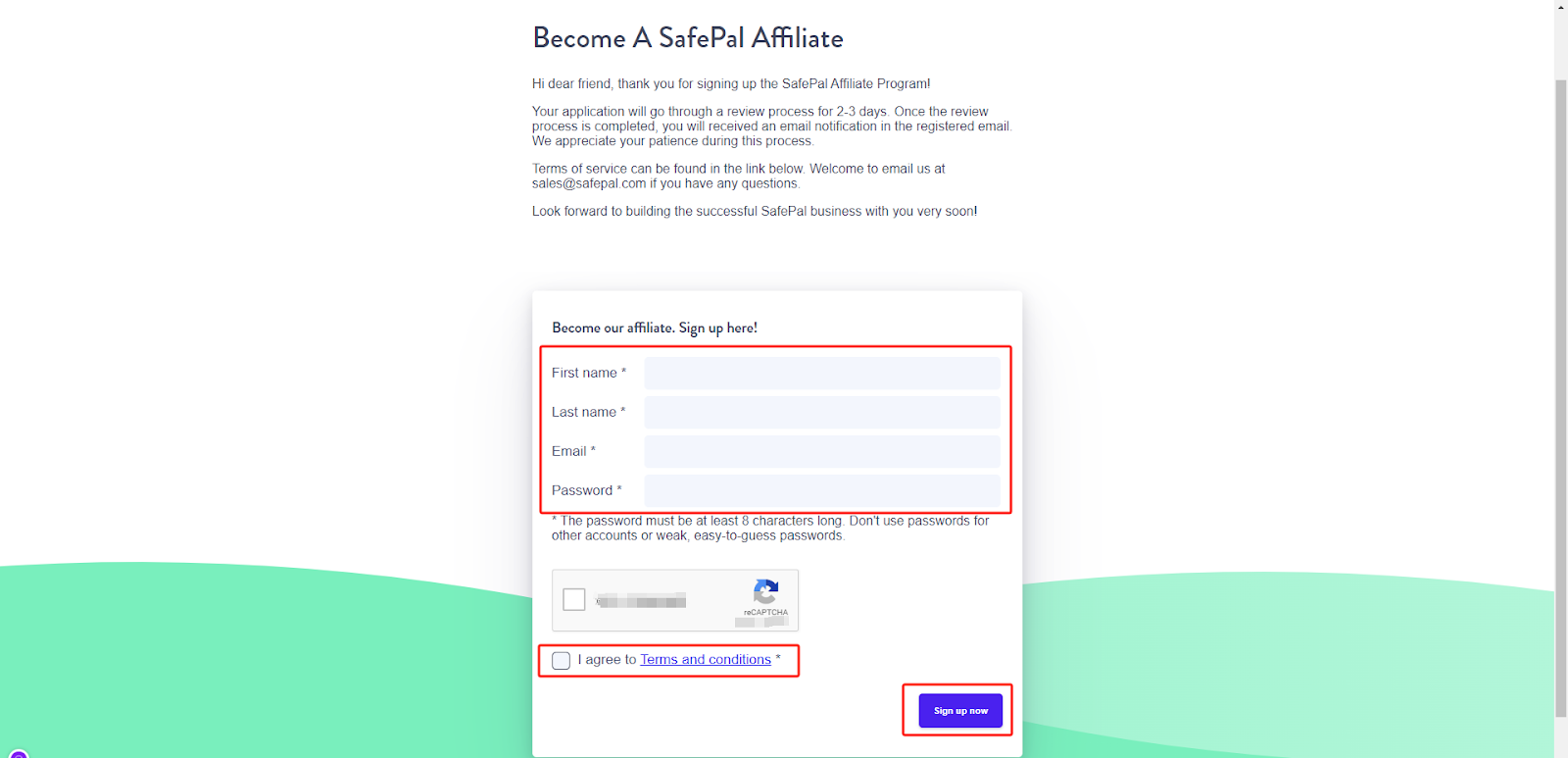Click the scrollbar up arrow
1568x758 pixels.
1561,7
